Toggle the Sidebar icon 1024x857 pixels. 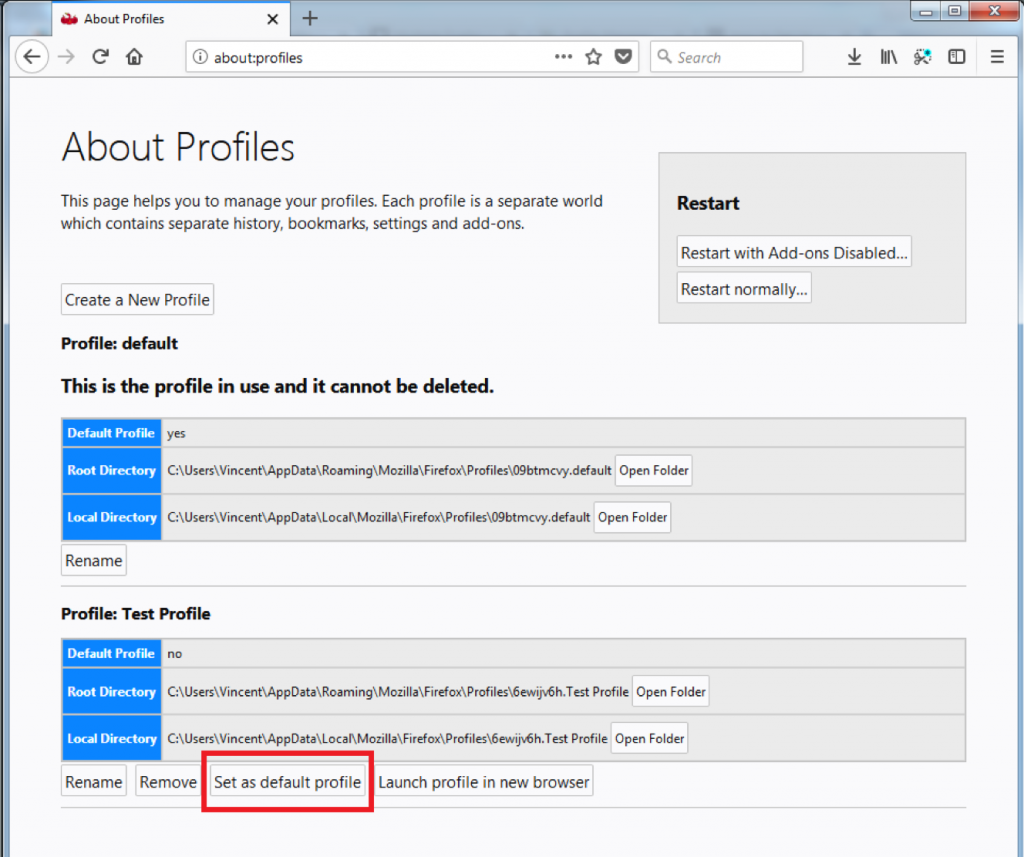[956, 57]
